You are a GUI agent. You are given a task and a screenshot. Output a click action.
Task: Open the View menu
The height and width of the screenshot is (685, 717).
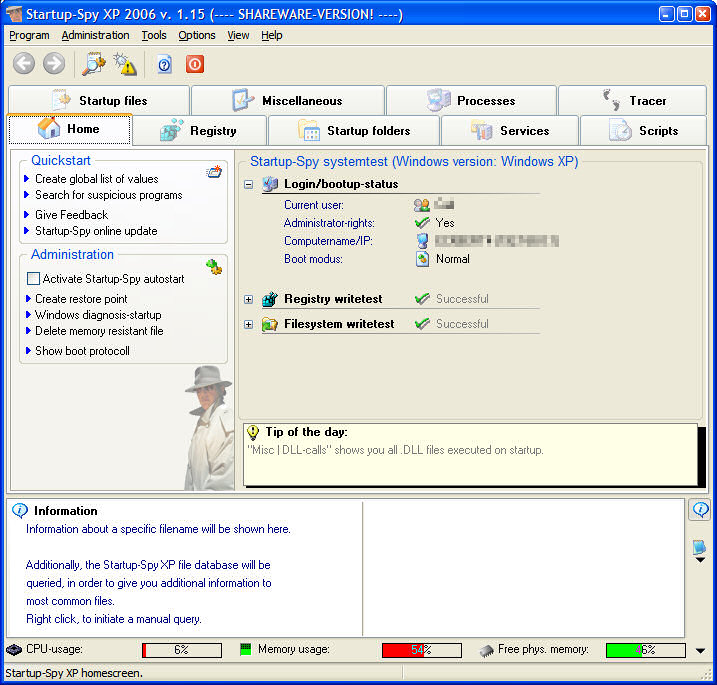238,35
